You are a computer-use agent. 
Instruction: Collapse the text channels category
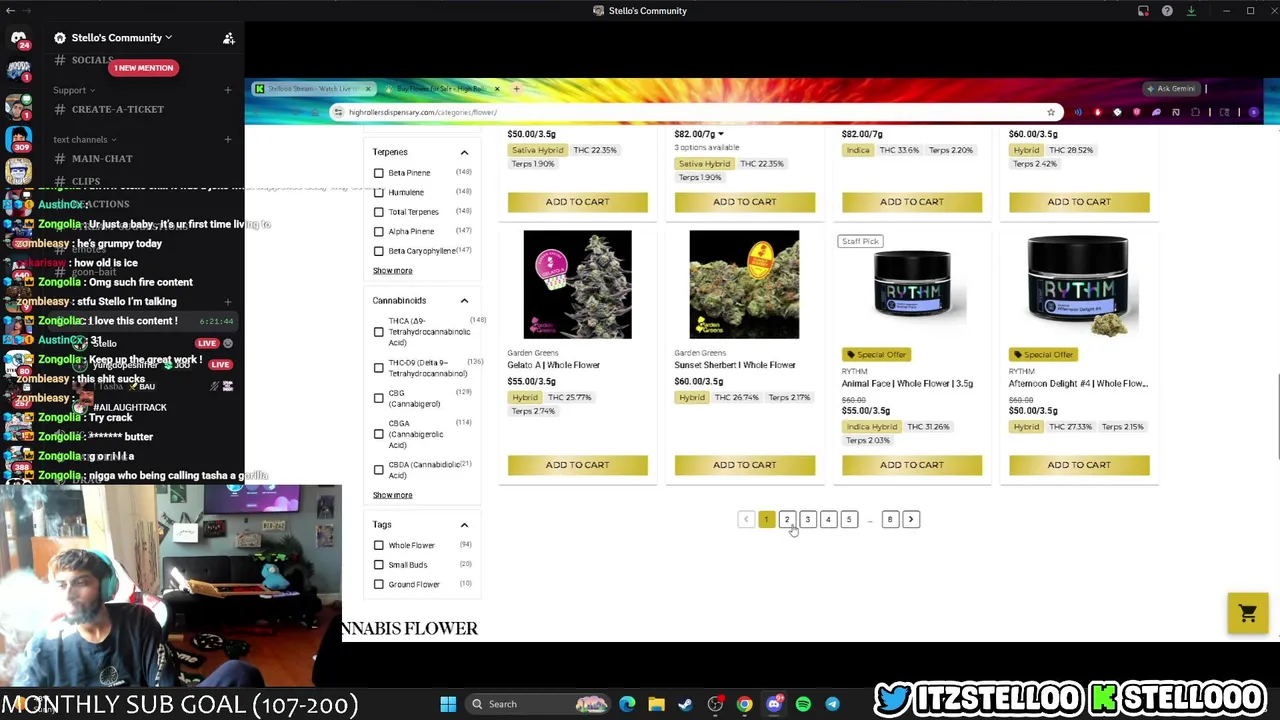85,139
